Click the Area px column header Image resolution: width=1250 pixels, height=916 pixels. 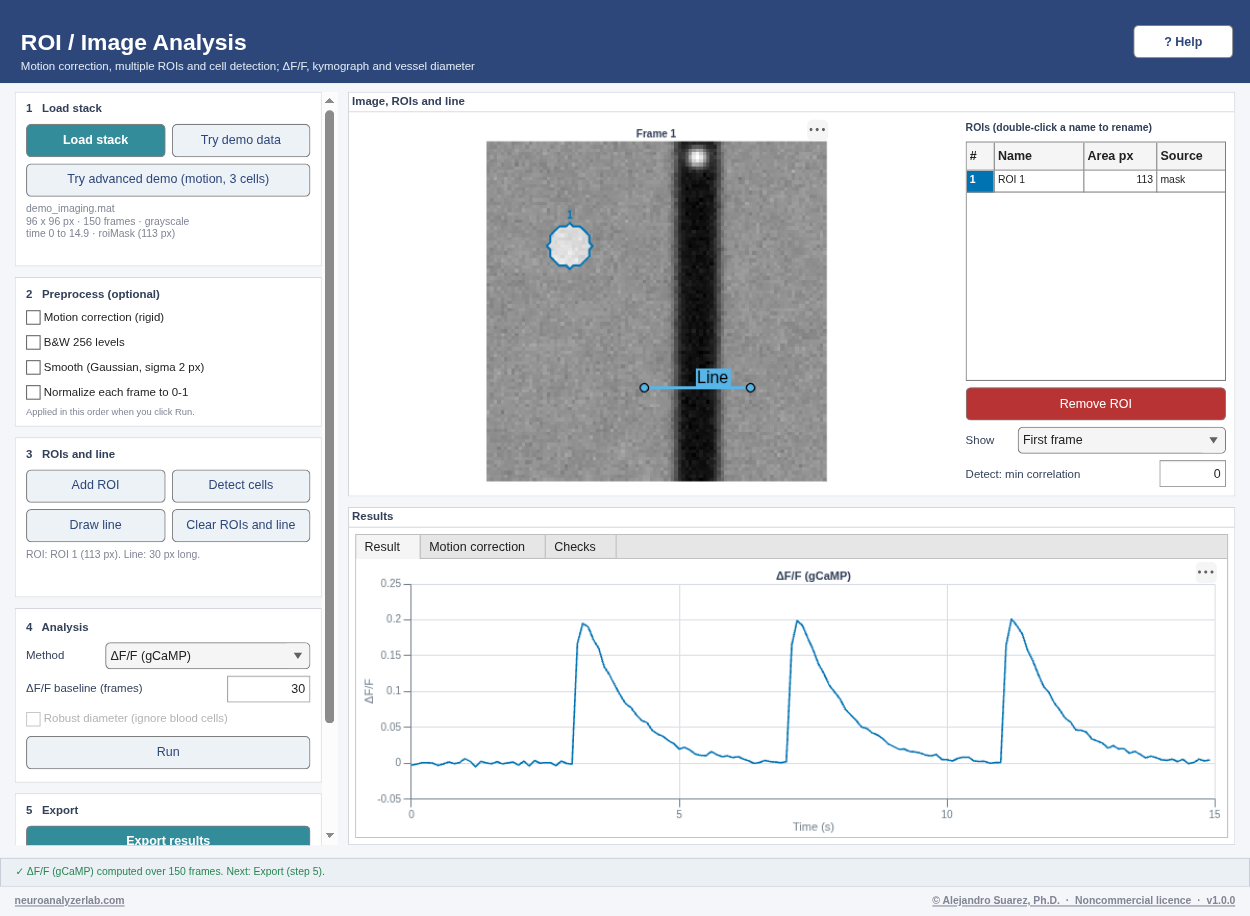point(1120,156)
